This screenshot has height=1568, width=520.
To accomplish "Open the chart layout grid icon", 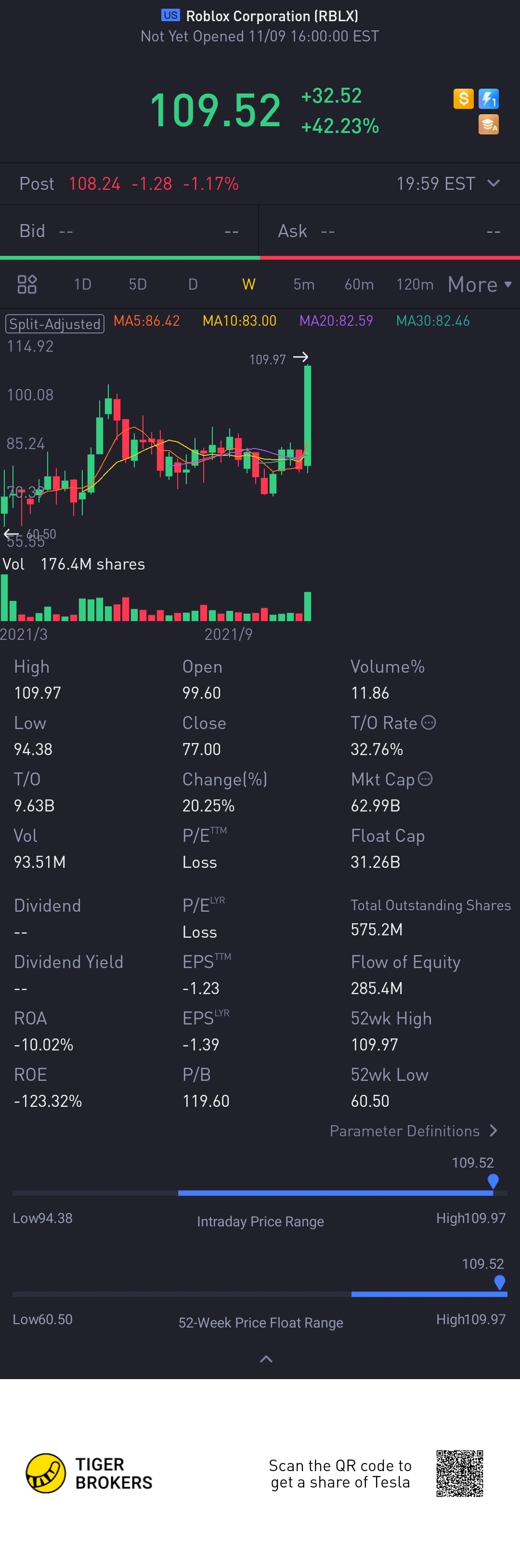I will 27,284.
